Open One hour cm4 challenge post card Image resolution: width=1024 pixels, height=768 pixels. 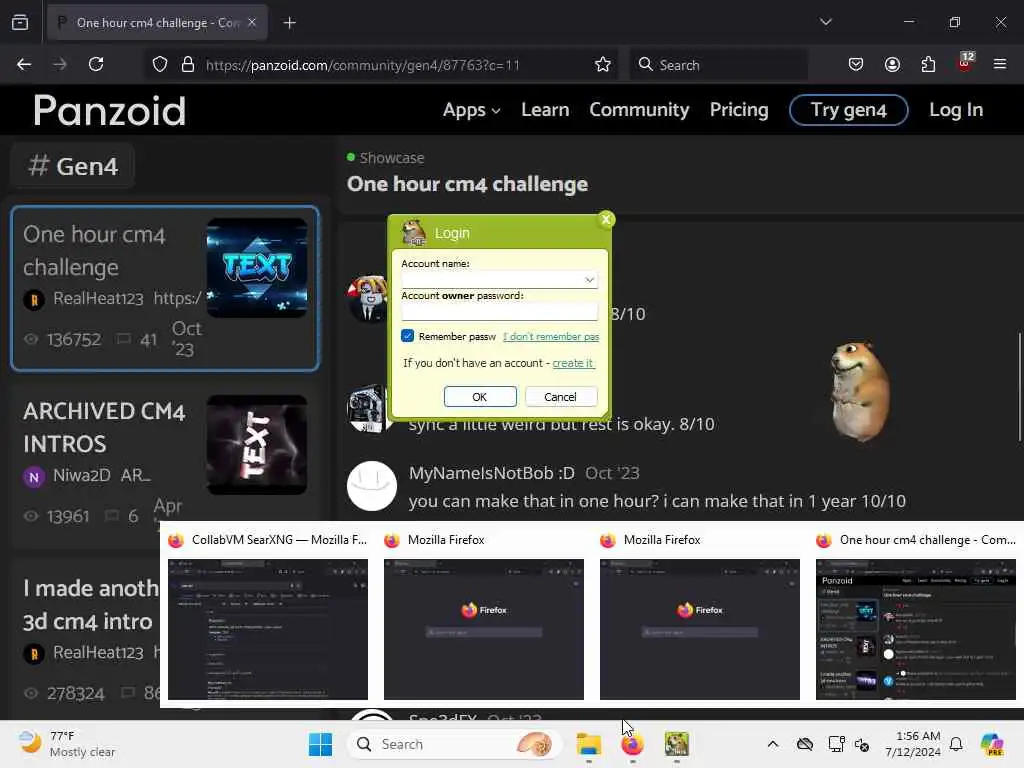pyautogui.click(x=165, y=288)
